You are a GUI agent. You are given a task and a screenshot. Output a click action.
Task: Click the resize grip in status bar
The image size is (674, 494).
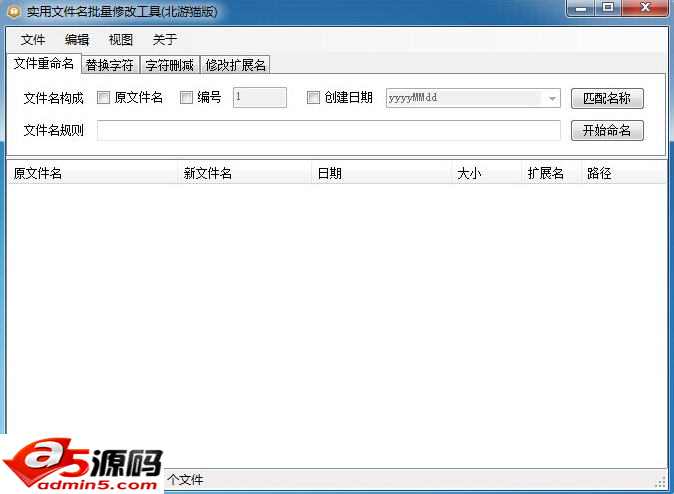tap(660, 483)
